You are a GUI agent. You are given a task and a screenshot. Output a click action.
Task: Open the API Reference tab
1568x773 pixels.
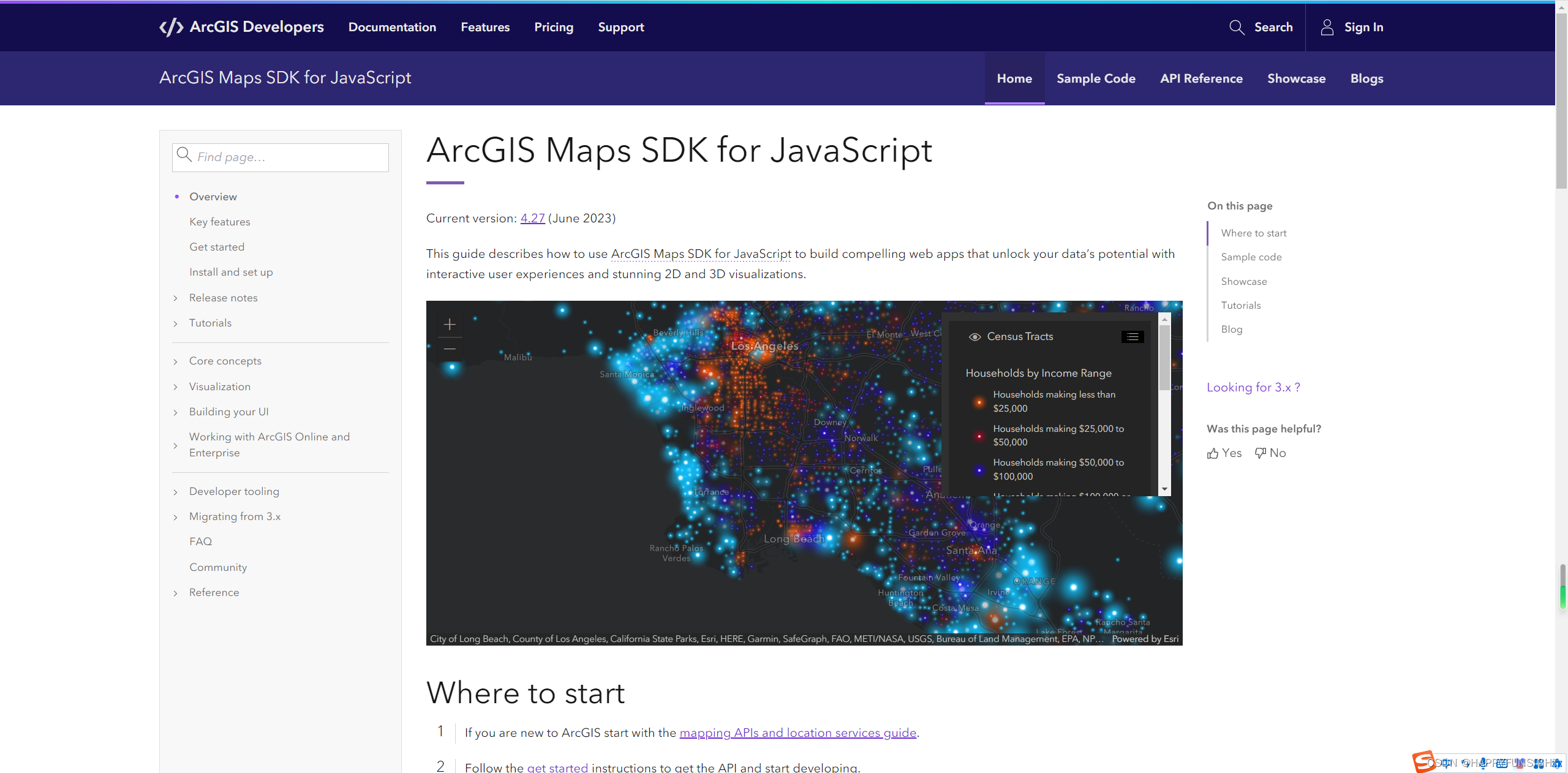click(1201, 78)
